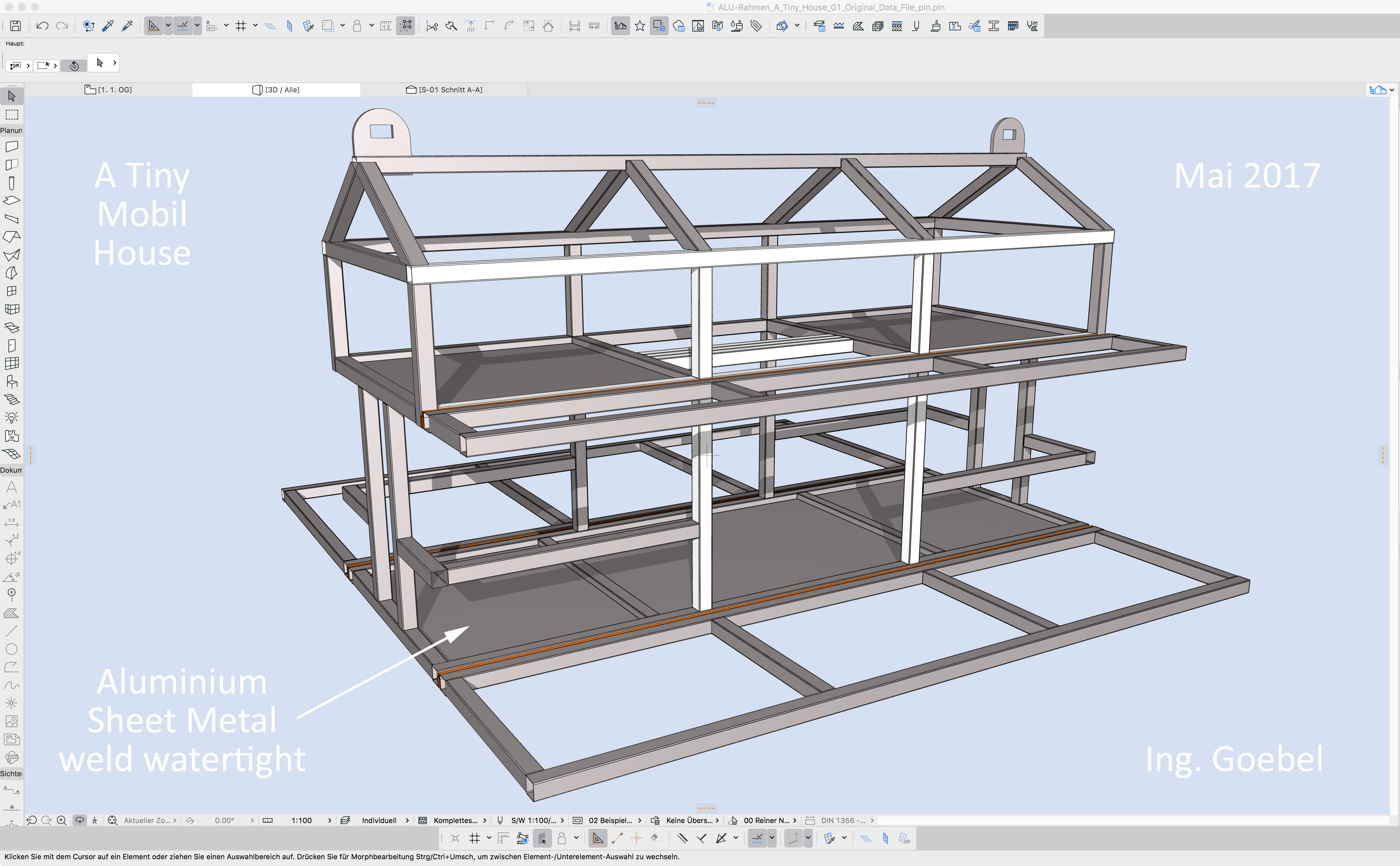Viewport: 1400px width, 866px height.
Task: Toggle guide lines button in top toolbar
Action: (153, 26)
